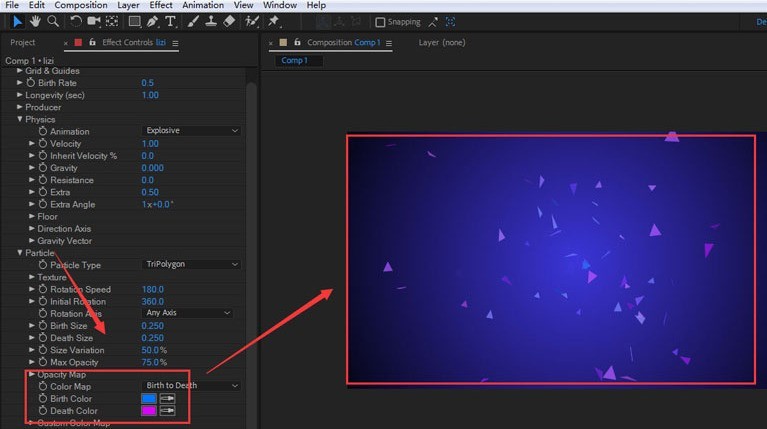The height and width of the screenshot is (429, 767).
Task: Select the Hand tool
Action: (35, 21)
